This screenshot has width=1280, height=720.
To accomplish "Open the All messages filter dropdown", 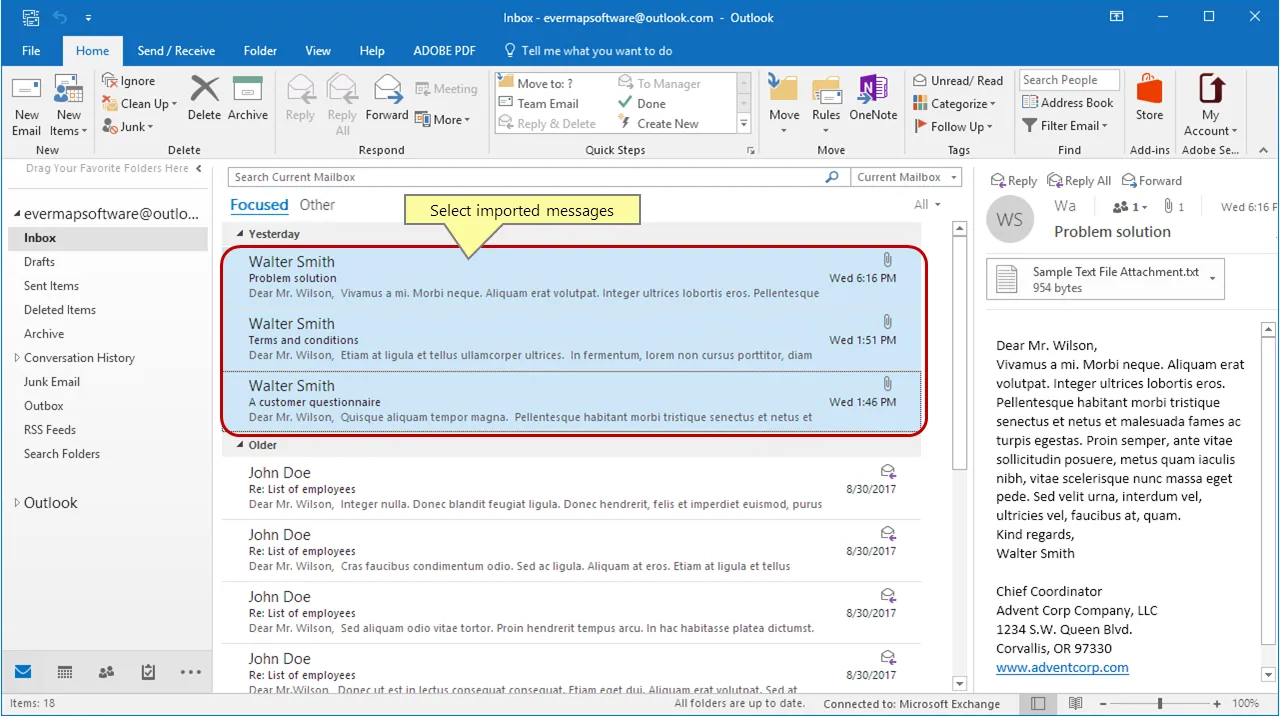I will click(x=927, y=205).
